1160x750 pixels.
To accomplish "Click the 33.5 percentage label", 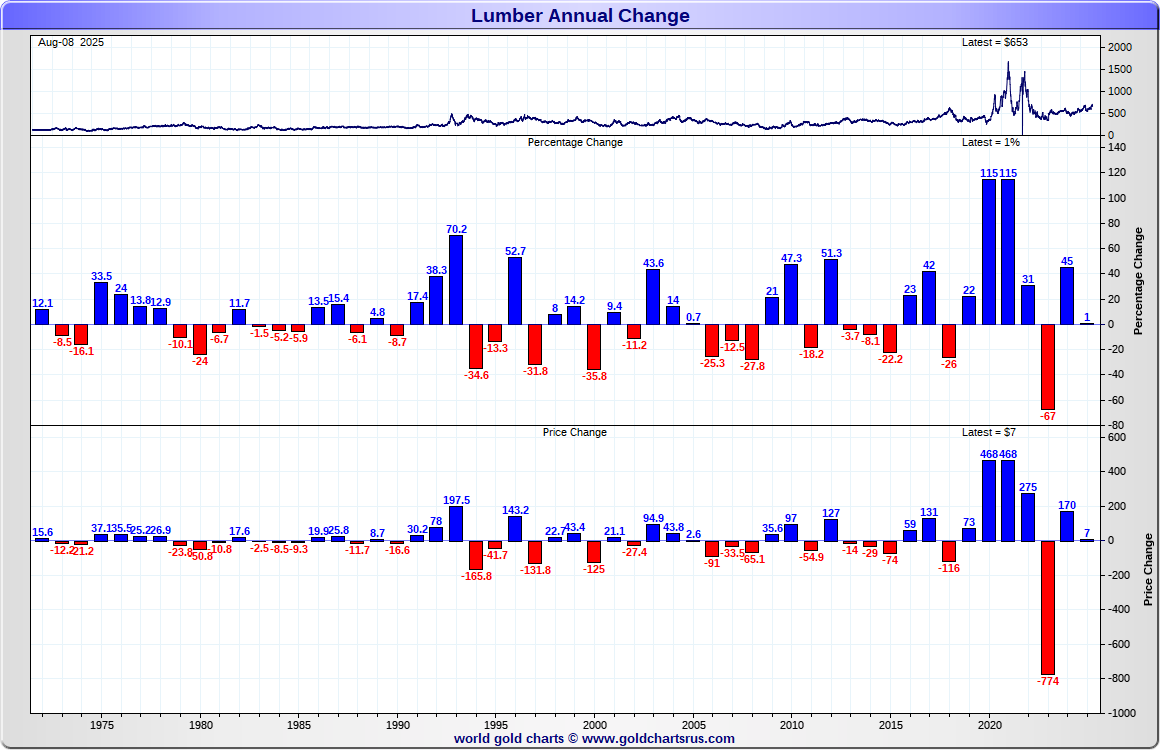I will tap(101, 277).
